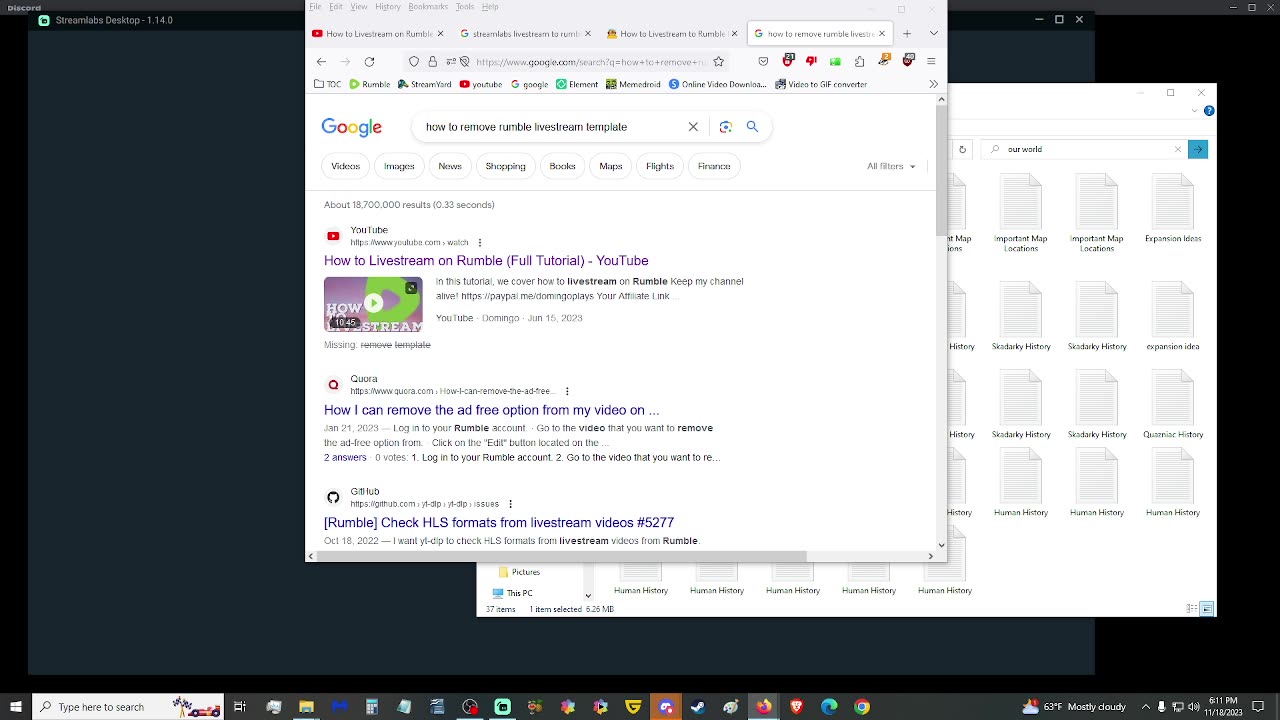
Task: Filter Google results by News
Action: tap(450, 166)
